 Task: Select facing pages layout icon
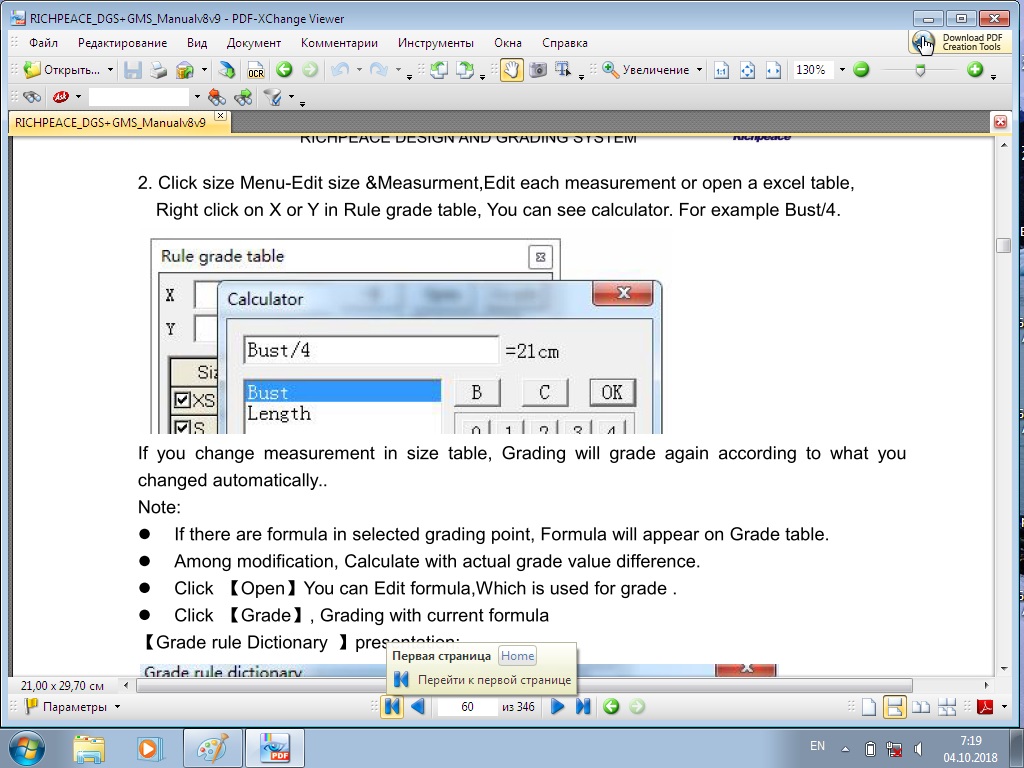[x=921, y=707]
